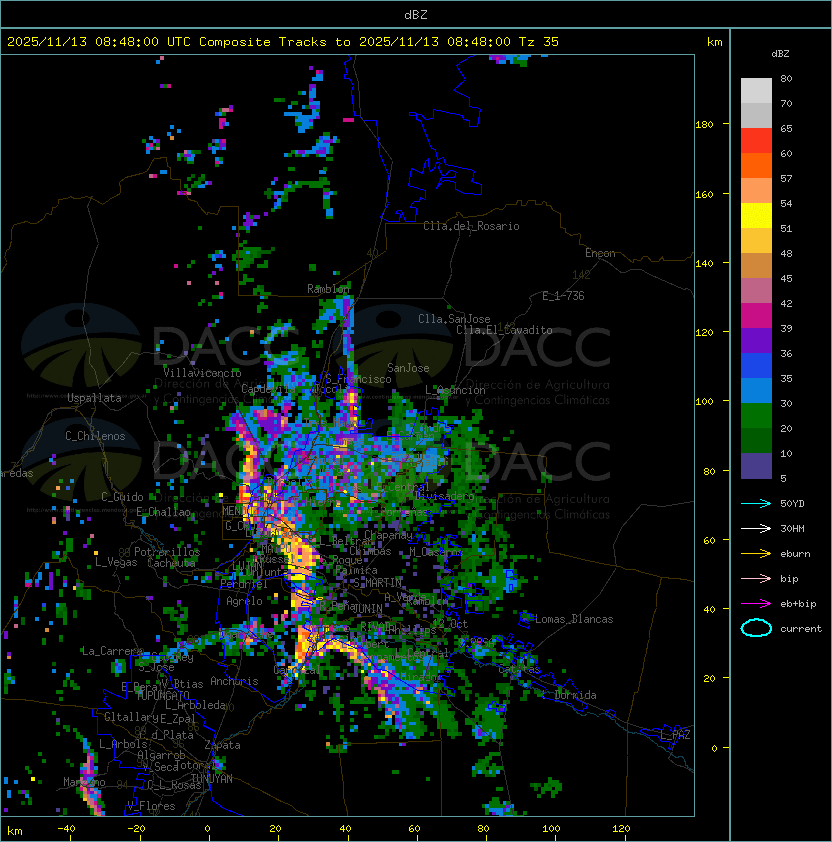Click the C_Guido place label
Screen dimensions: 832x842
pyautogui.click(x=122, y=497)
